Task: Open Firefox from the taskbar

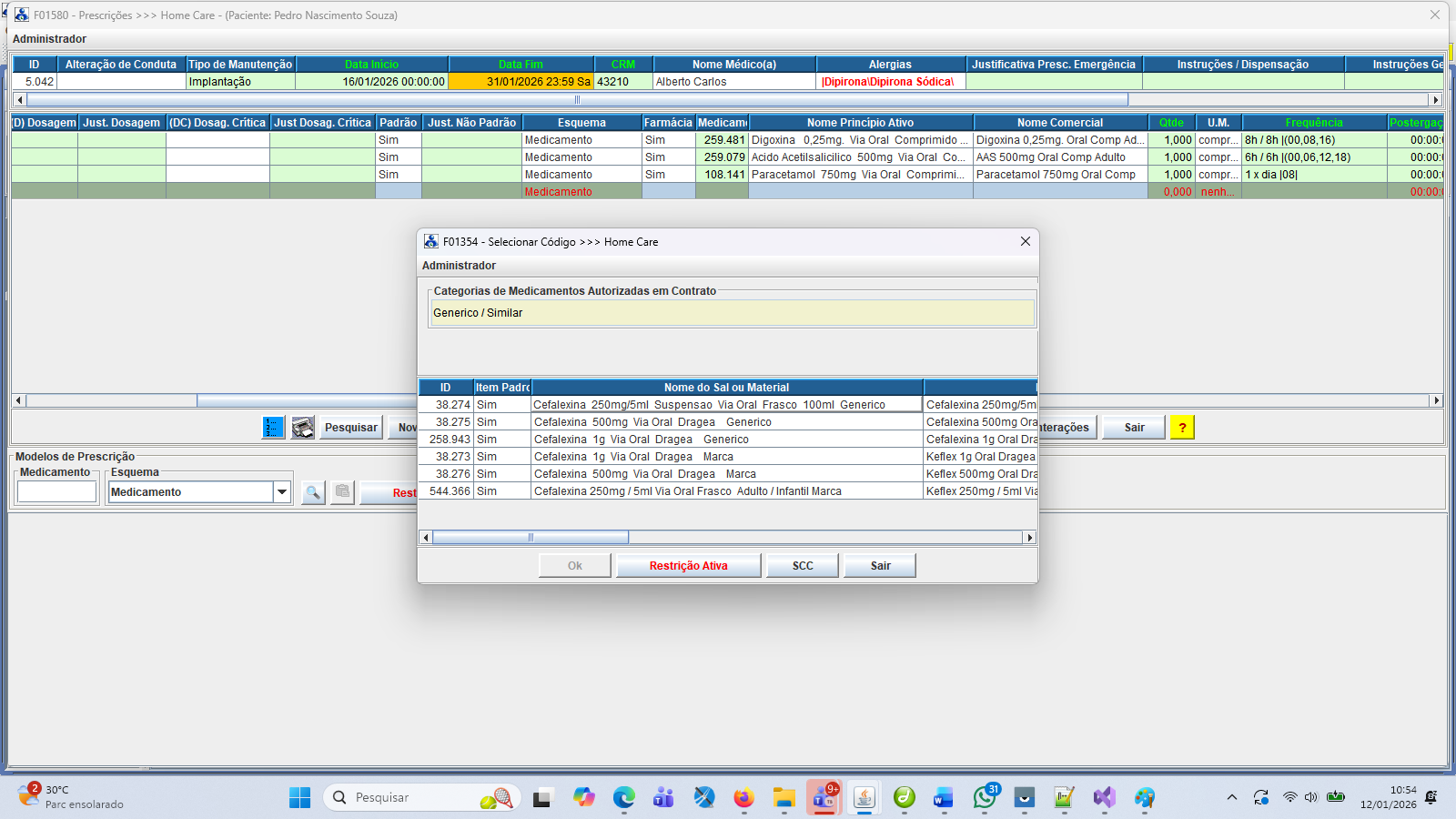Action: [743, 798]
